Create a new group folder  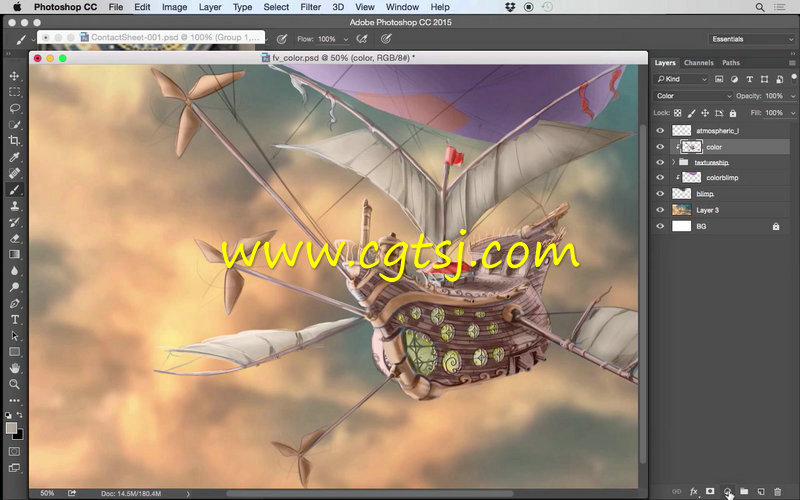click(744, 491)
